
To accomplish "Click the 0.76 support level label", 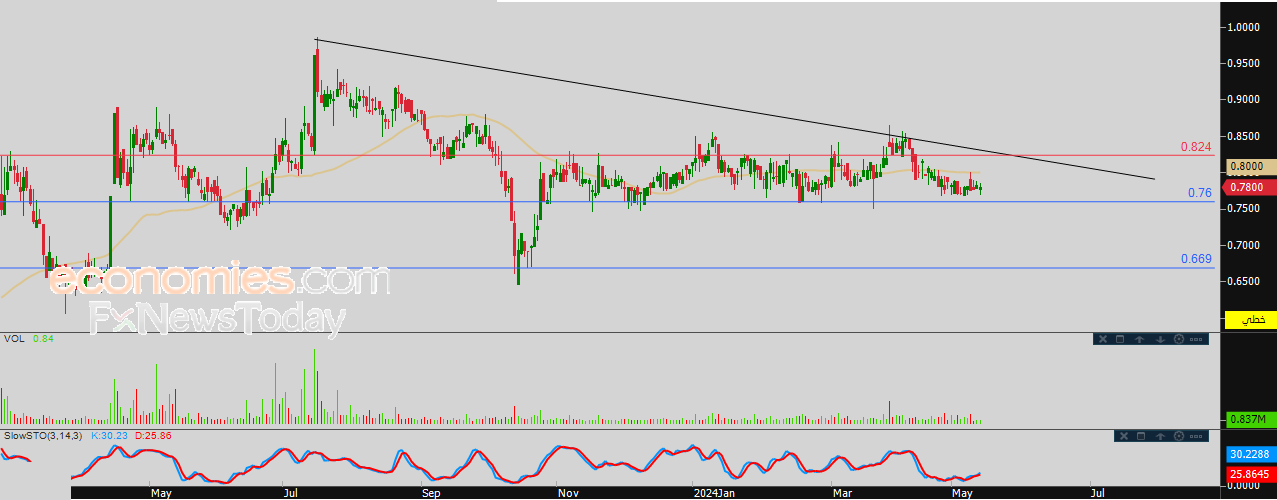I will pos(1201,193).
